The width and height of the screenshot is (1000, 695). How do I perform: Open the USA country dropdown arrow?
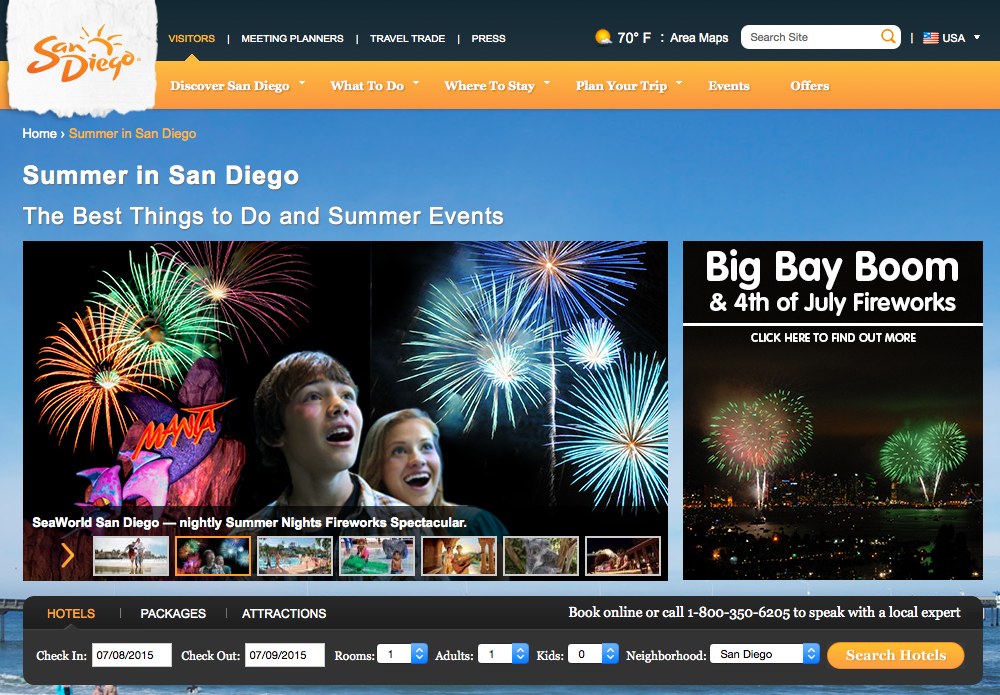[976, 38]
